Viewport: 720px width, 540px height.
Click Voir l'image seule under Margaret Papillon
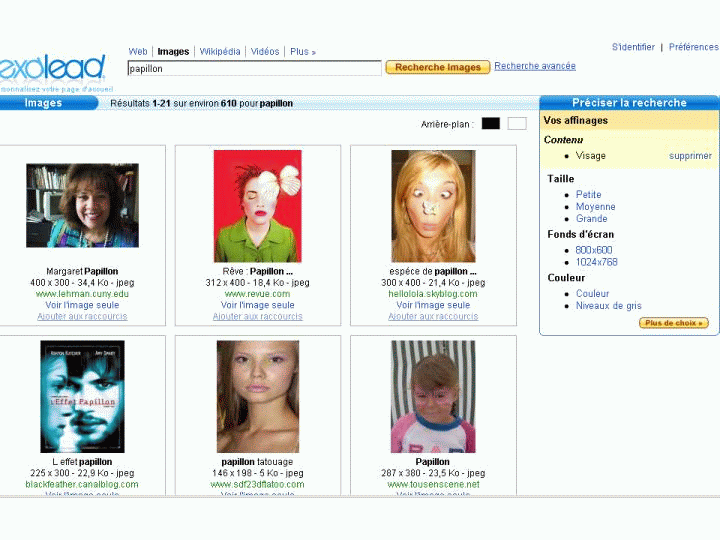[x=82, y=305]
